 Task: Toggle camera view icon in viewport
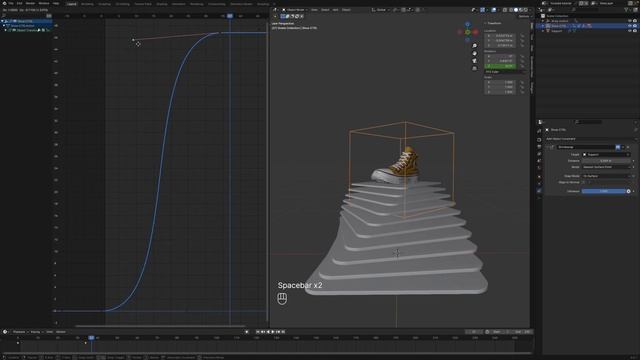point(474,61)
